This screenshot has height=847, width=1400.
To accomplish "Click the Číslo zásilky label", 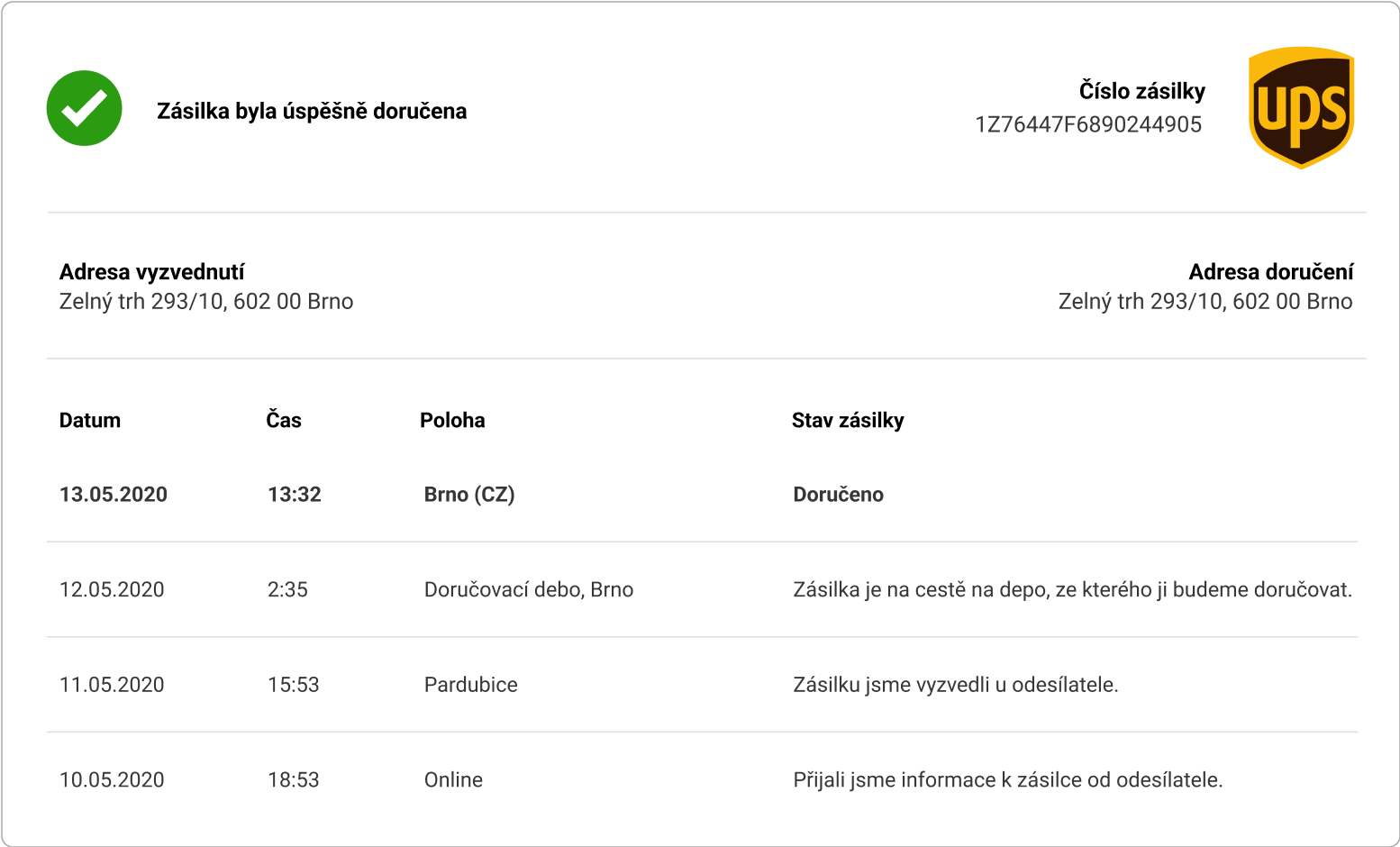I will click(x=1142, y=91).
